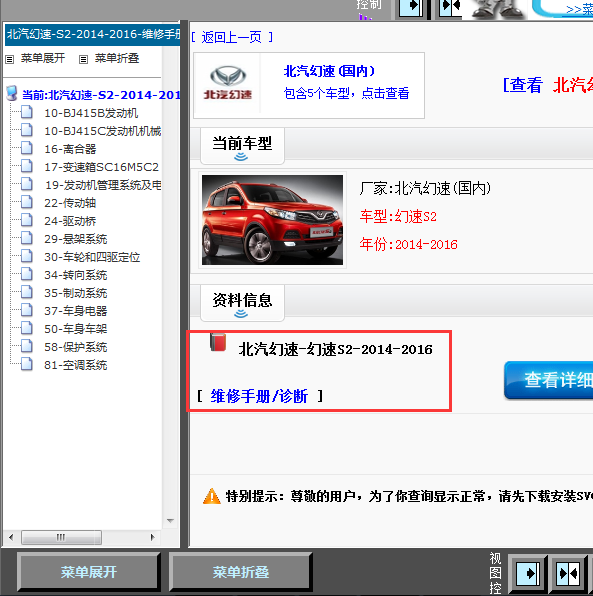593x596 pixels.
Task: Click the red 幻速S2 car thumbnail
Action: [272, 220]
